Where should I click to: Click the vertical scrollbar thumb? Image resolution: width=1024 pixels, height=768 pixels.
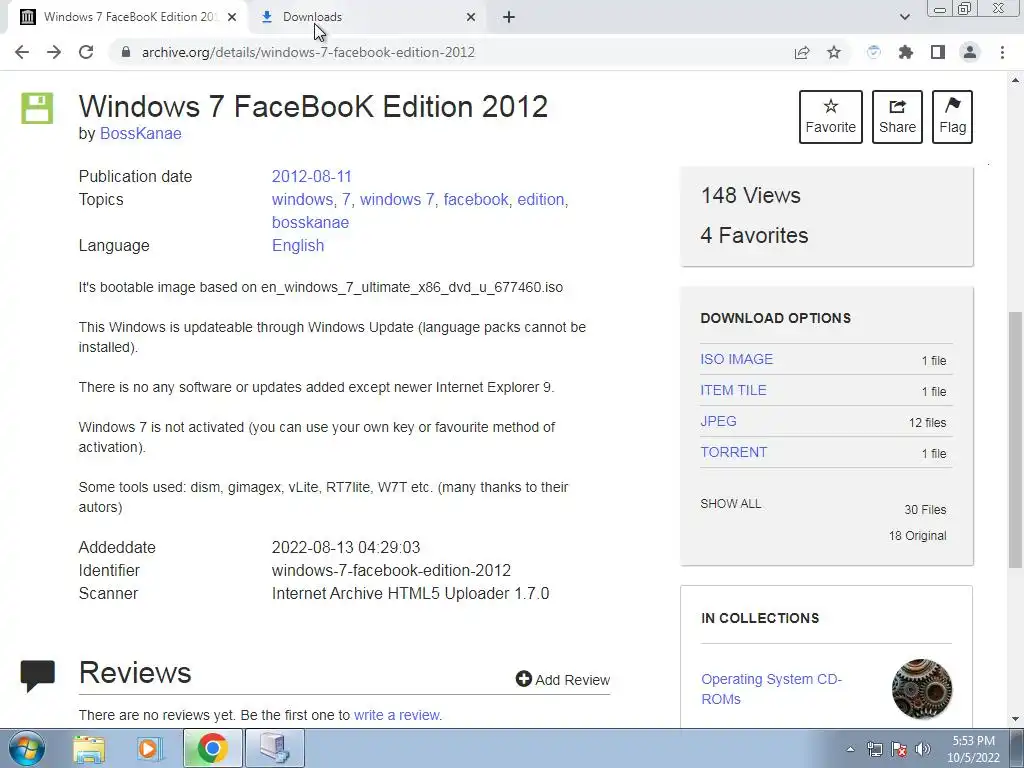[1015, 440]
